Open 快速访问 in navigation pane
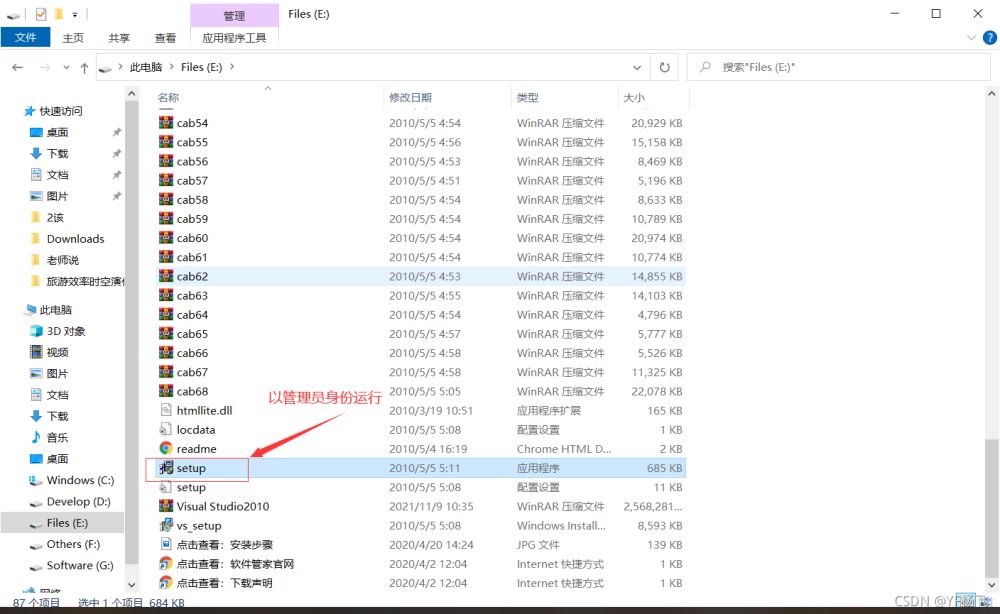 [61, 111]
